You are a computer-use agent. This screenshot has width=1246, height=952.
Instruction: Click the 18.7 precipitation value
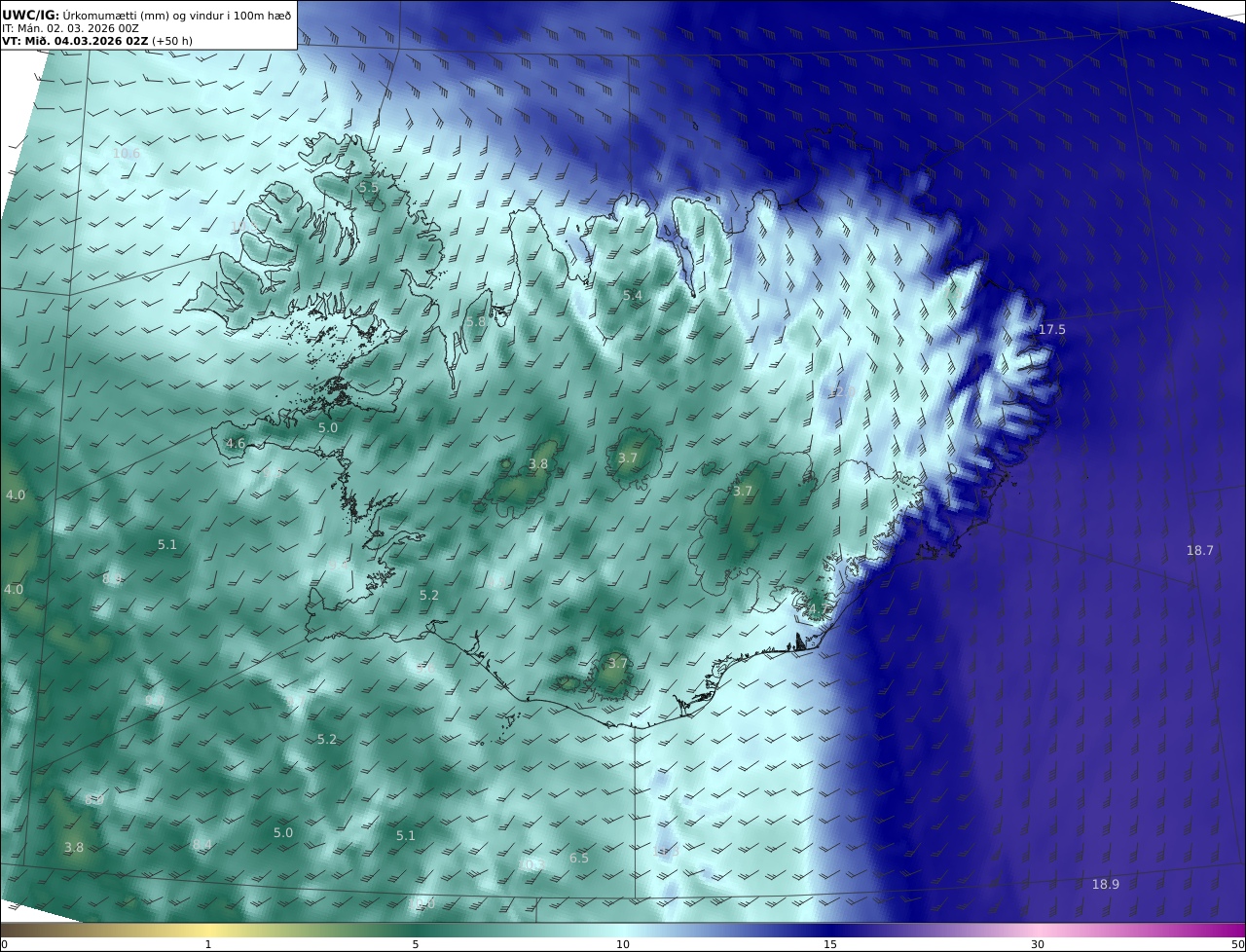1200,550
